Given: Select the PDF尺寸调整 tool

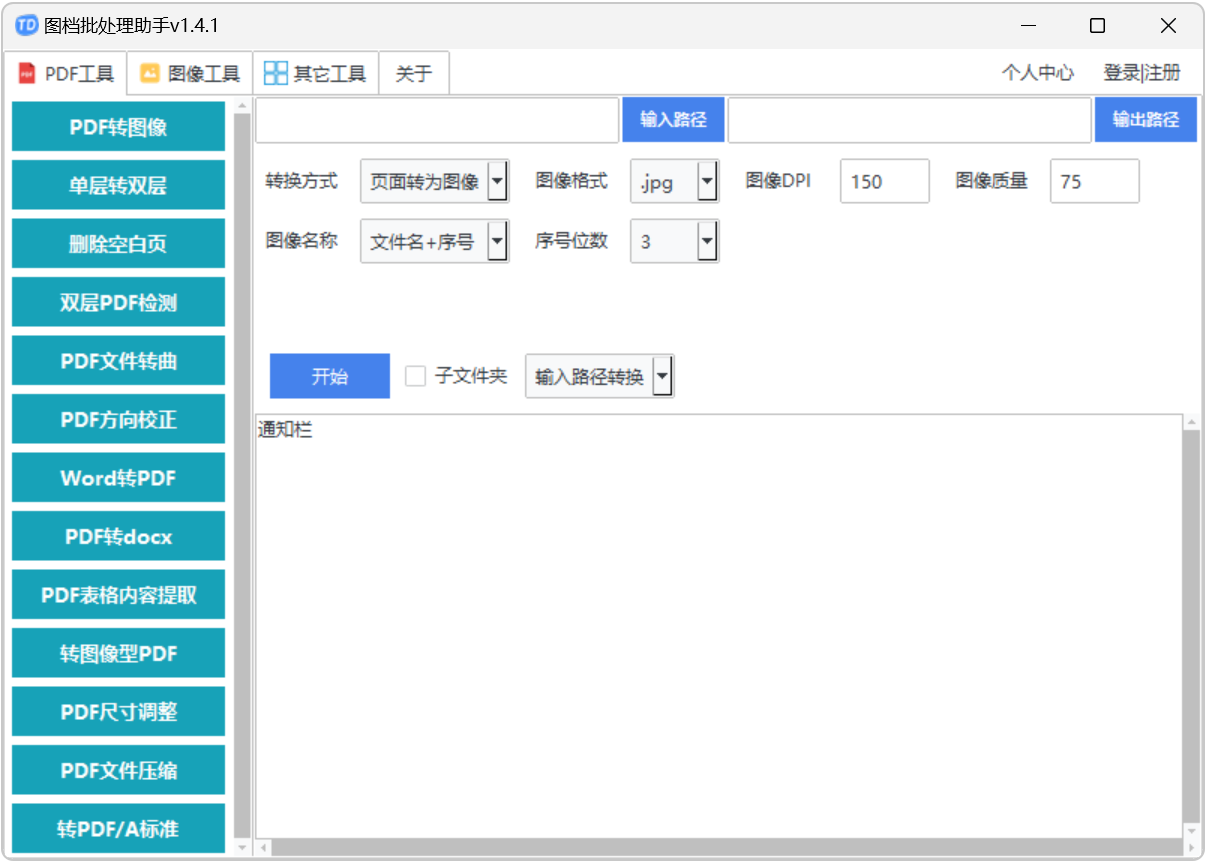Looking at the screenshot, I should tap(118, 712).
